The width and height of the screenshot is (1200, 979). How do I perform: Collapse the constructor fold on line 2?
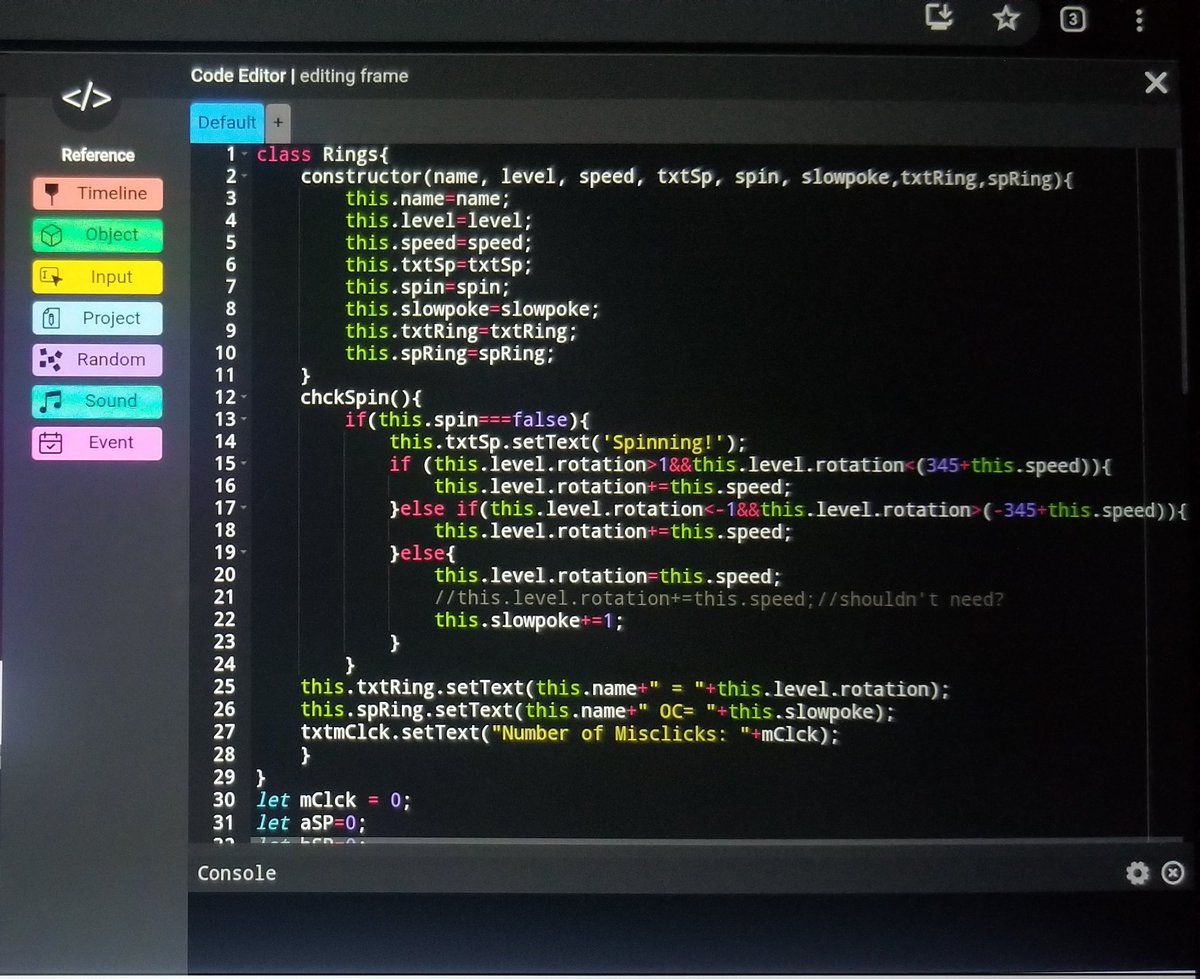244,177
